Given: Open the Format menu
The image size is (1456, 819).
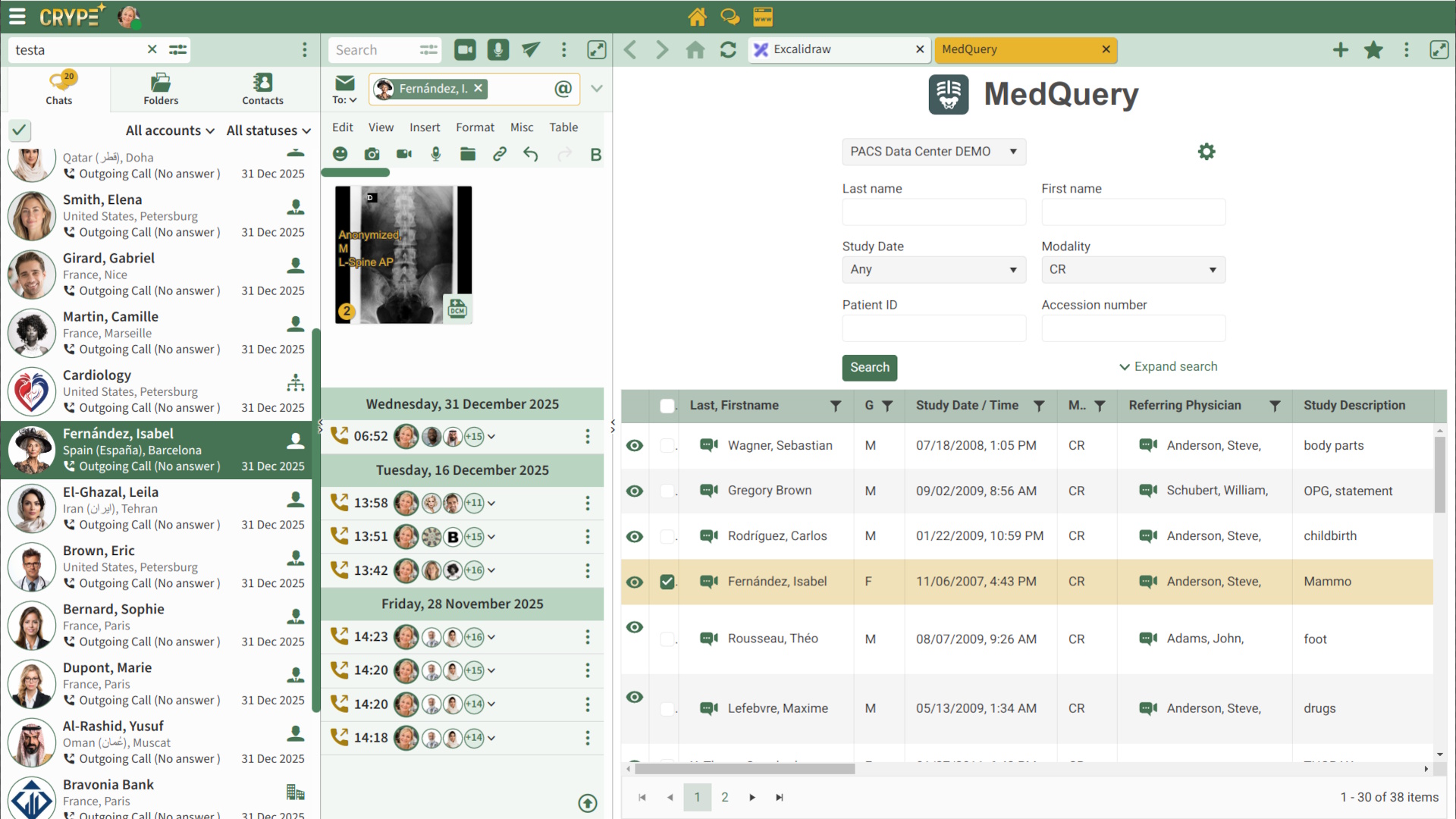Looking at the screenshot, I should point(475,127).
